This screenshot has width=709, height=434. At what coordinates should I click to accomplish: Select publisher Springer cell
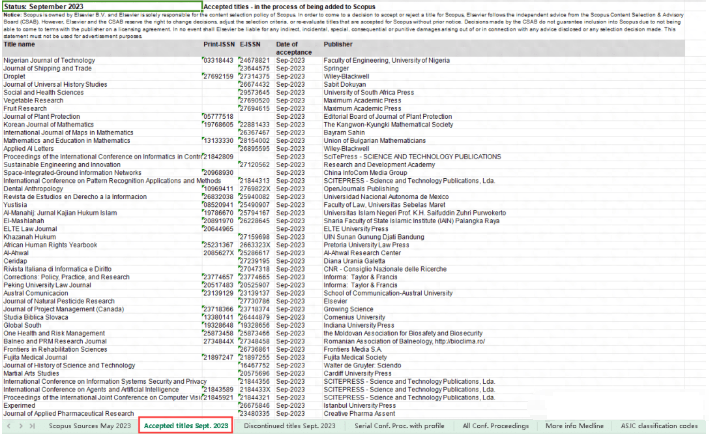point(336,69)
